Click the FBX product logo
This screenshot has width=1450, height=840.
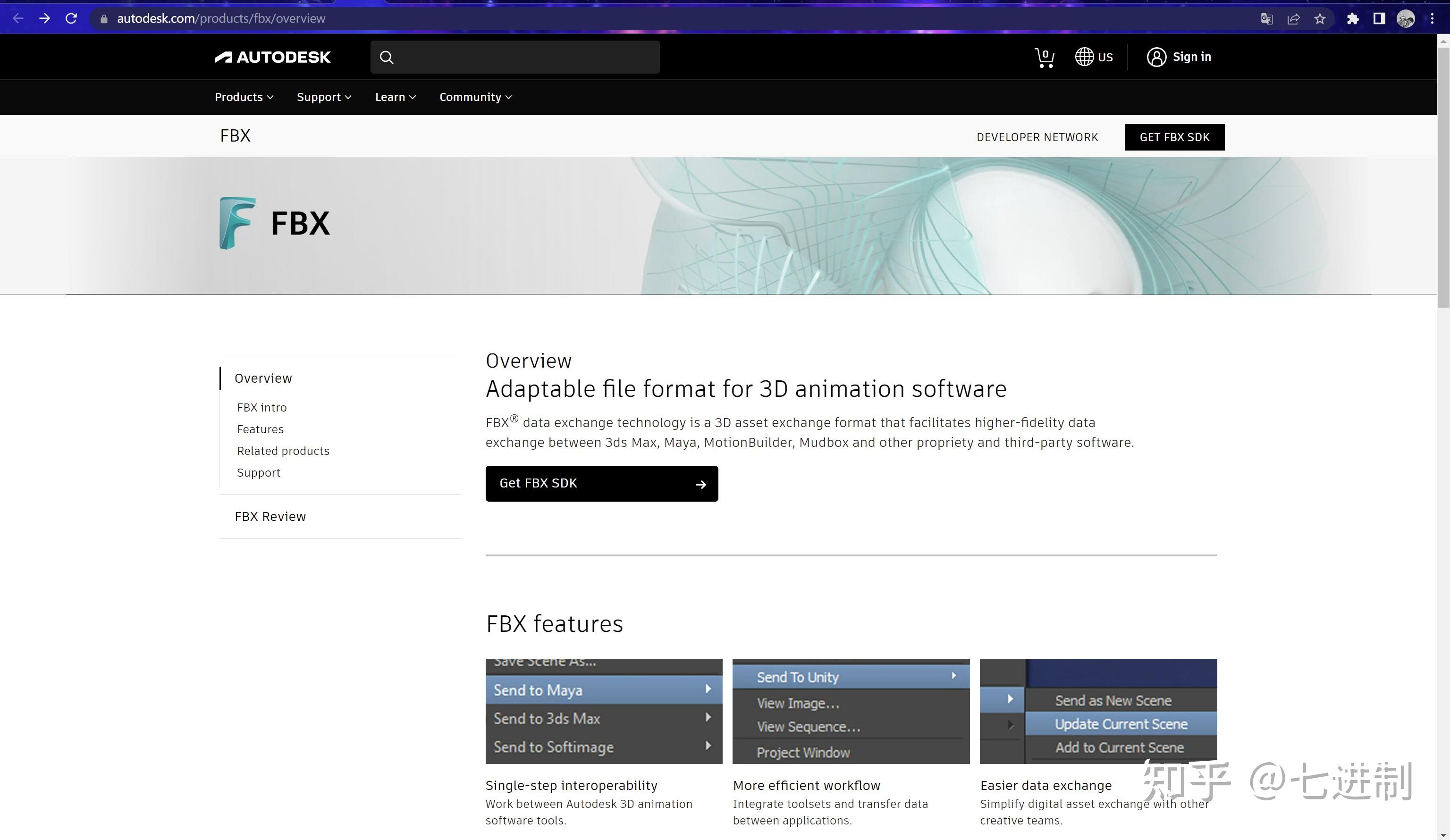236,223
